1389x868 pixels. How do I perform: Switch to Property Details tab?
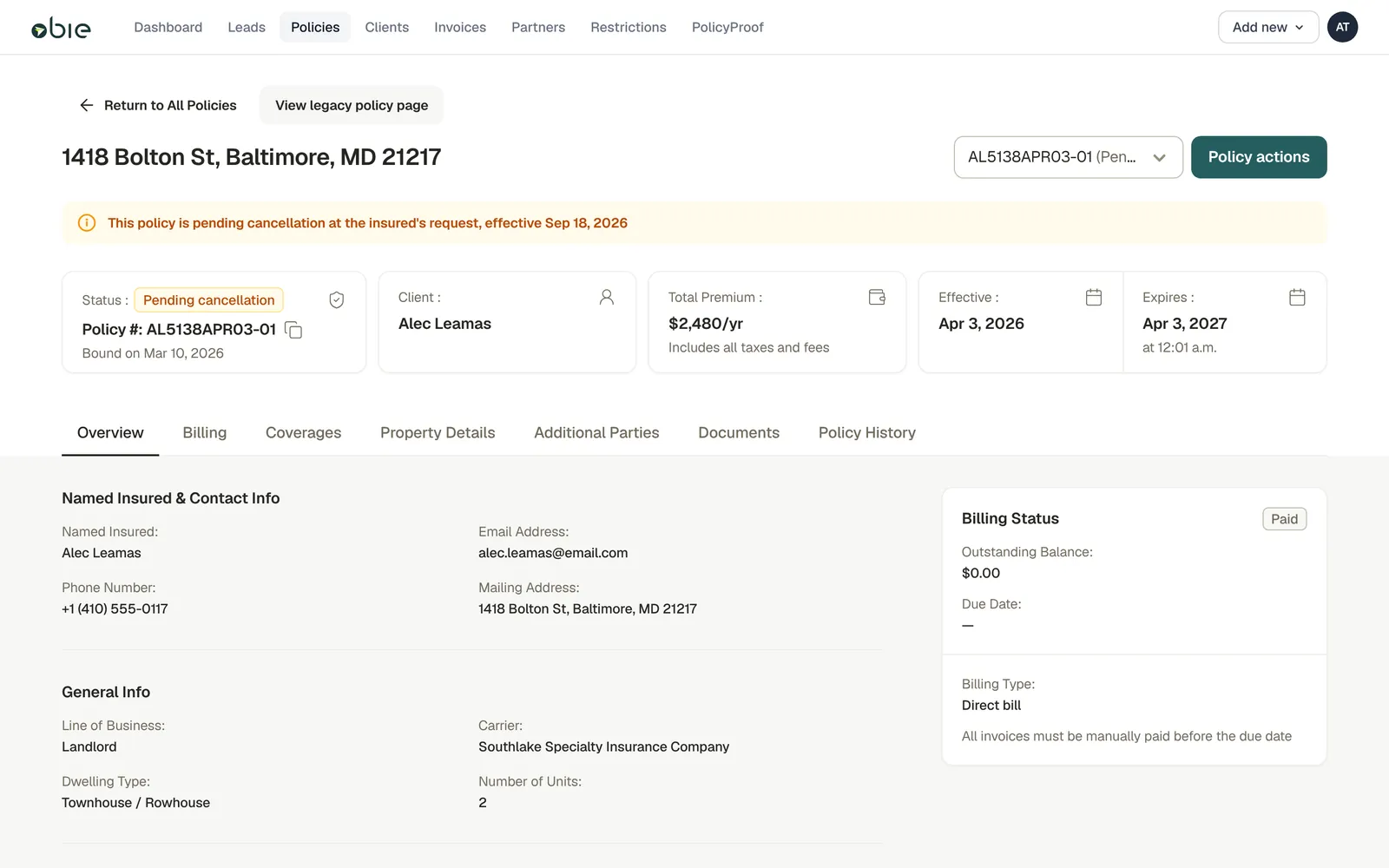(x=438, y=432)
